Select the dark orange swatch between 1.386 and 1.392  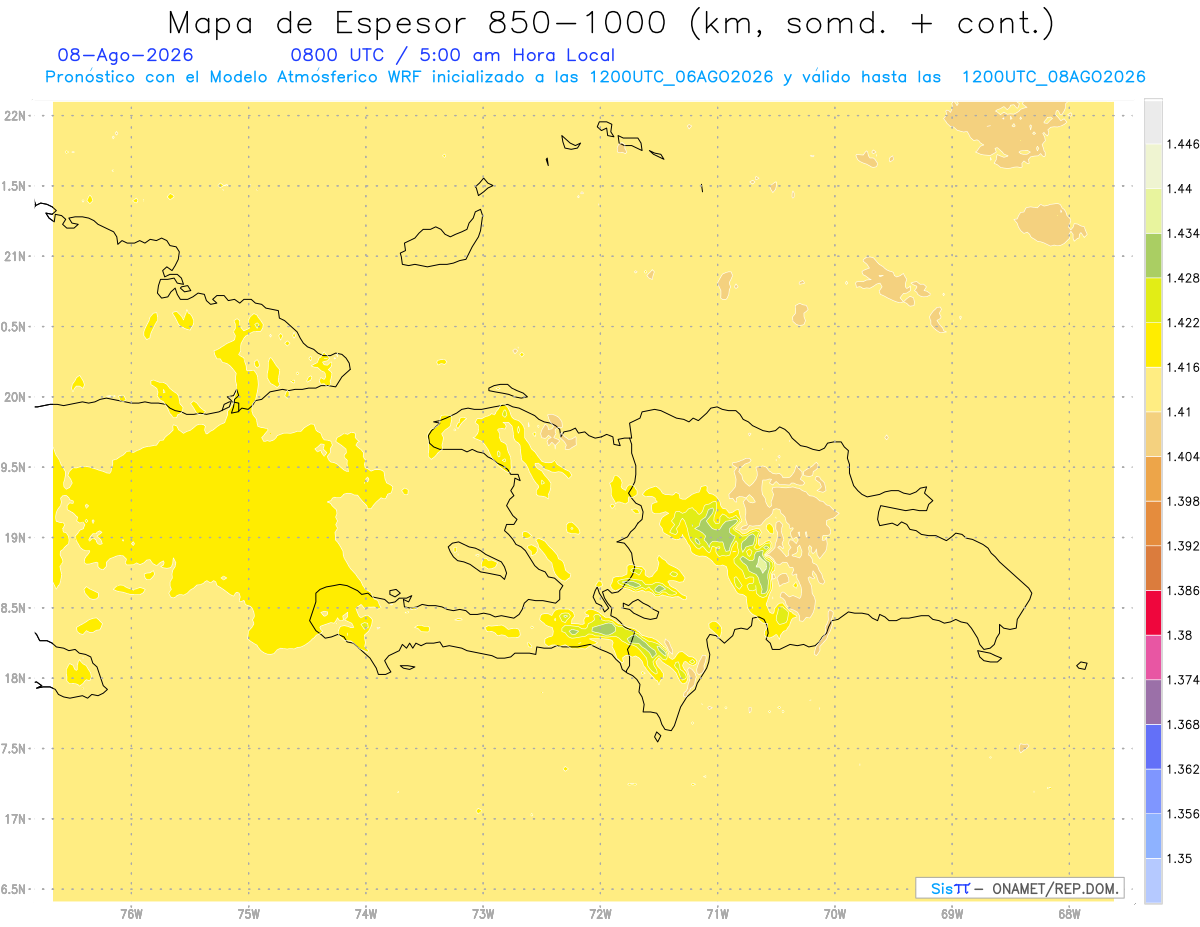tap(1153, 568)
